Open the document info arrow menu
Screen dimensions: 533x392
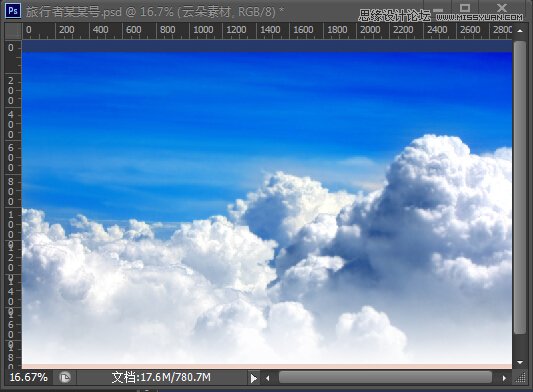pos(254,378)
